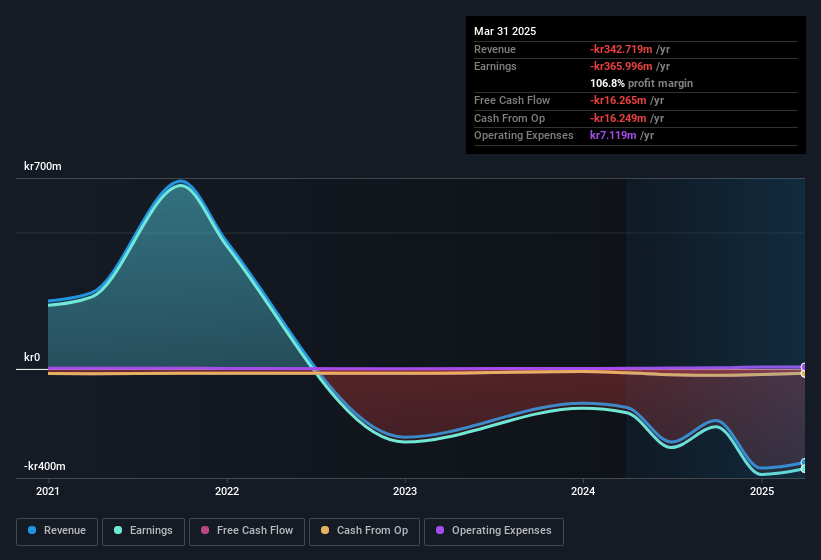Click the kr0 y-axis label
This screenshot has width=821, height=560.
pos(32,357)
